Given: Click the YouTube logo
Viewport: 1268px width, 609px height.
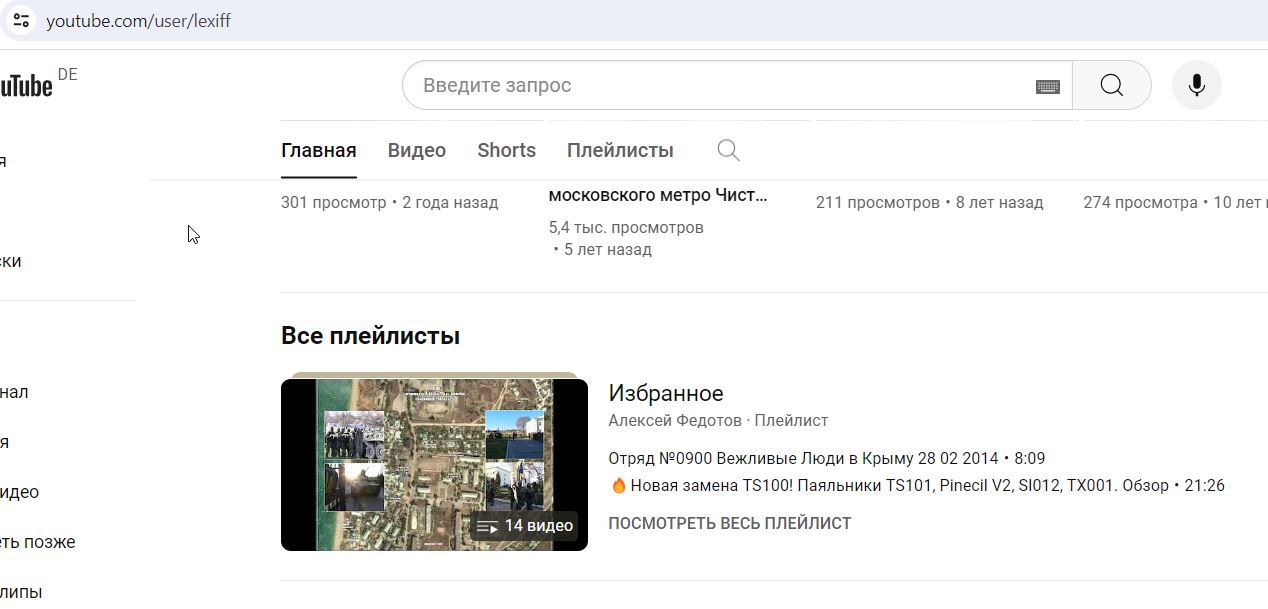Looking at the screenshot, I should coord(26,86).
